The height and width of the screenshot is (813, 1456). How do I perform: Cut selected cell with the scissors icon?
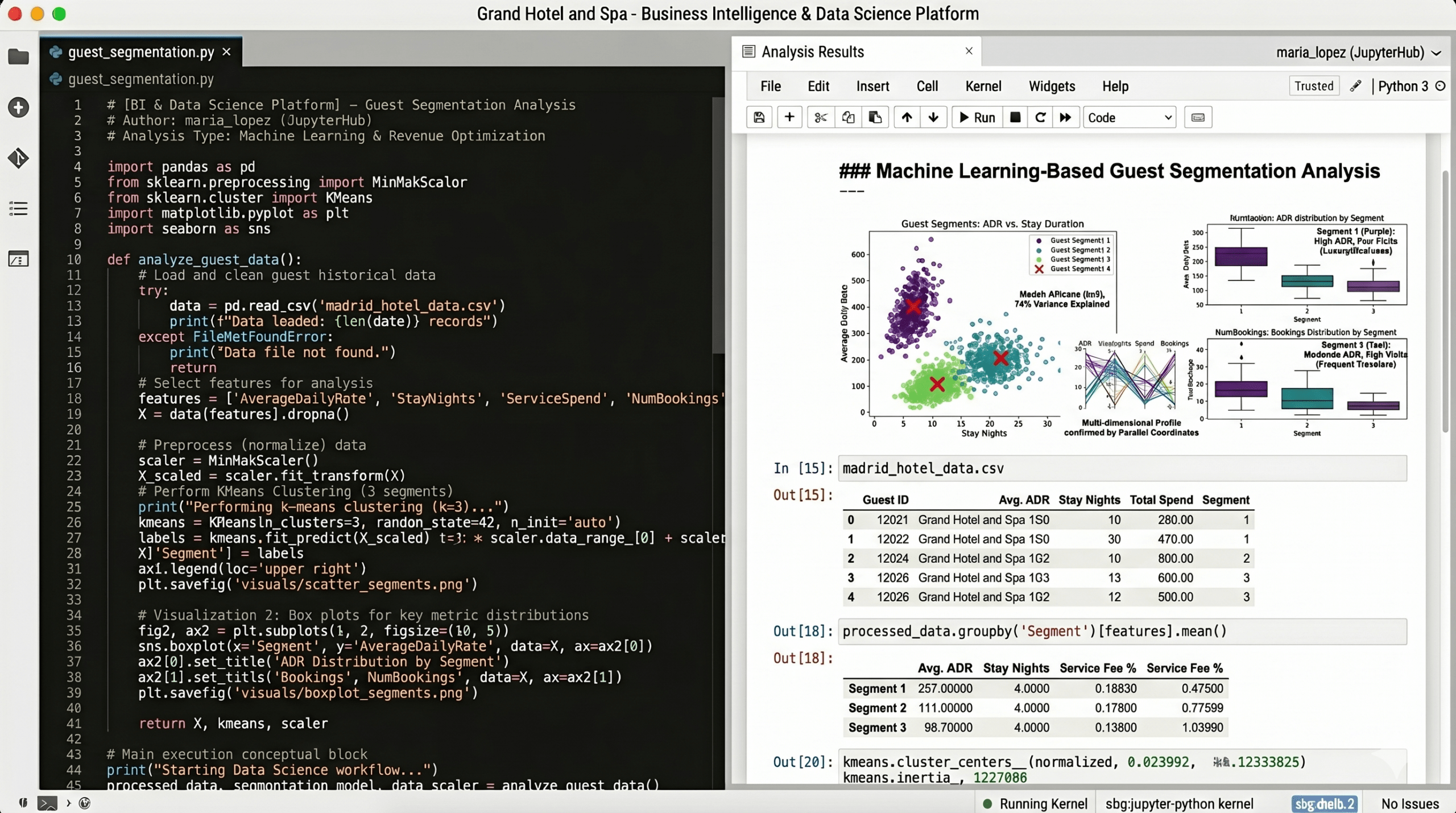pos(820,118)
